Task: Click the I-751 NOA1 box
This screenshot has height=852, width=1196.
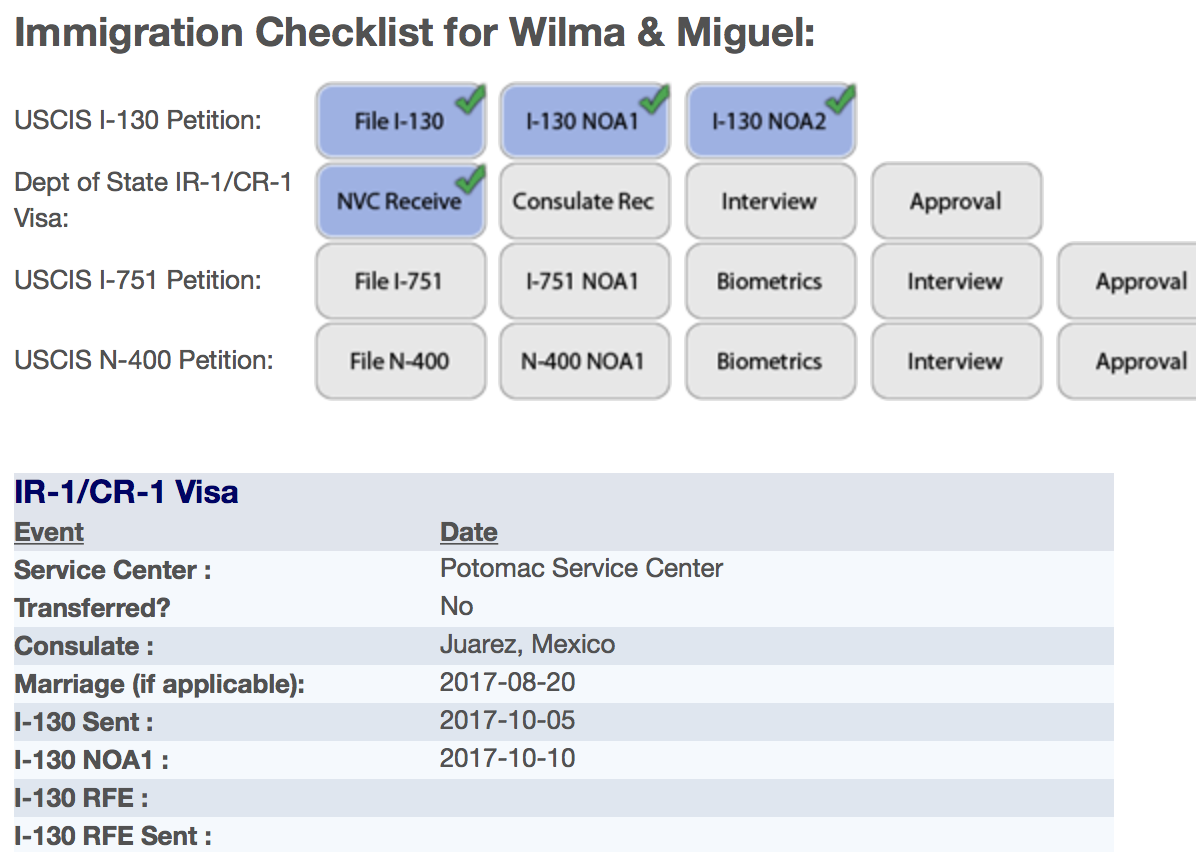Action: [585, 281]
